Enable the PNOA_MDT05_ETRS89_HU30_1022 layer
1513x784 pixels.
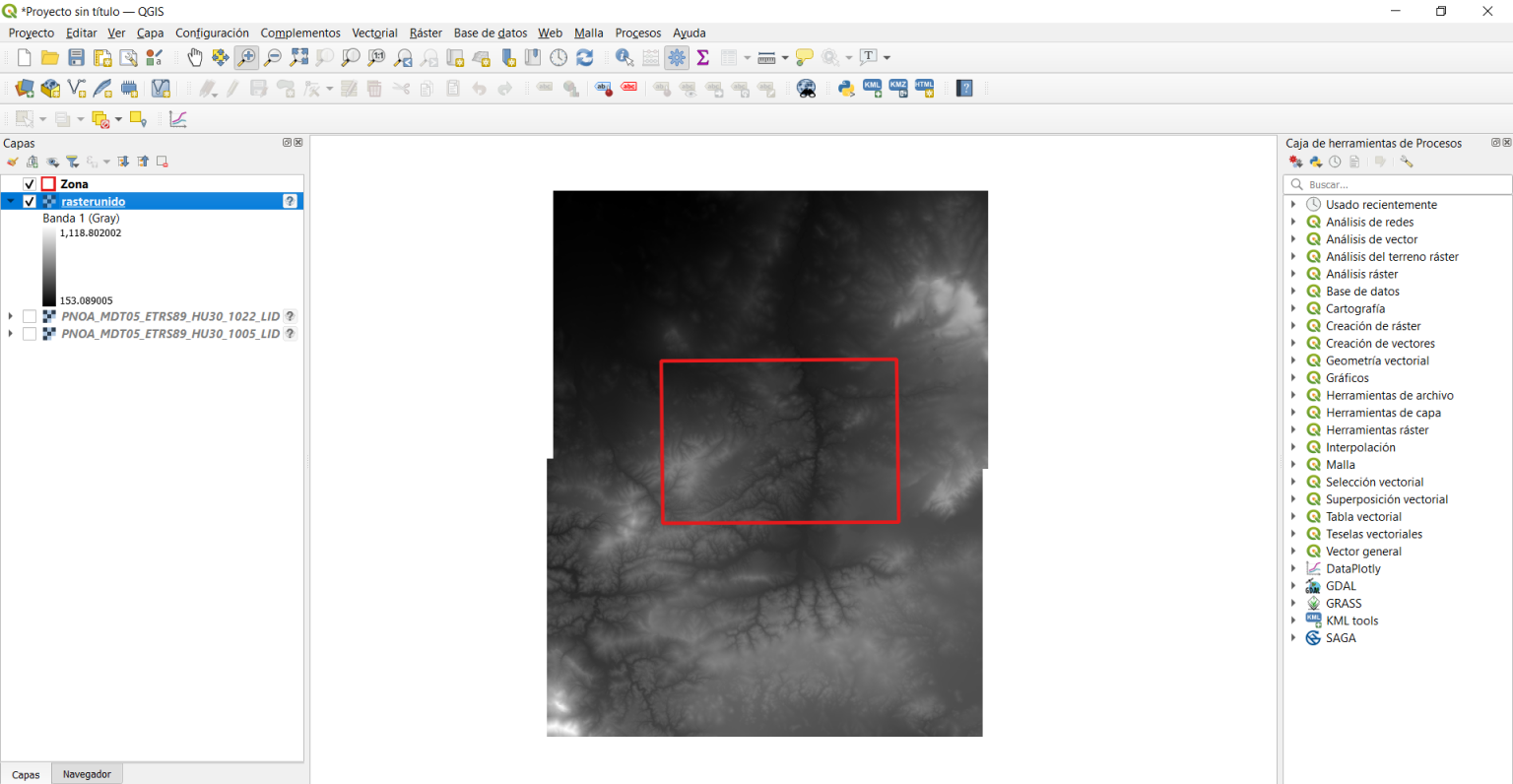(30, 316)
